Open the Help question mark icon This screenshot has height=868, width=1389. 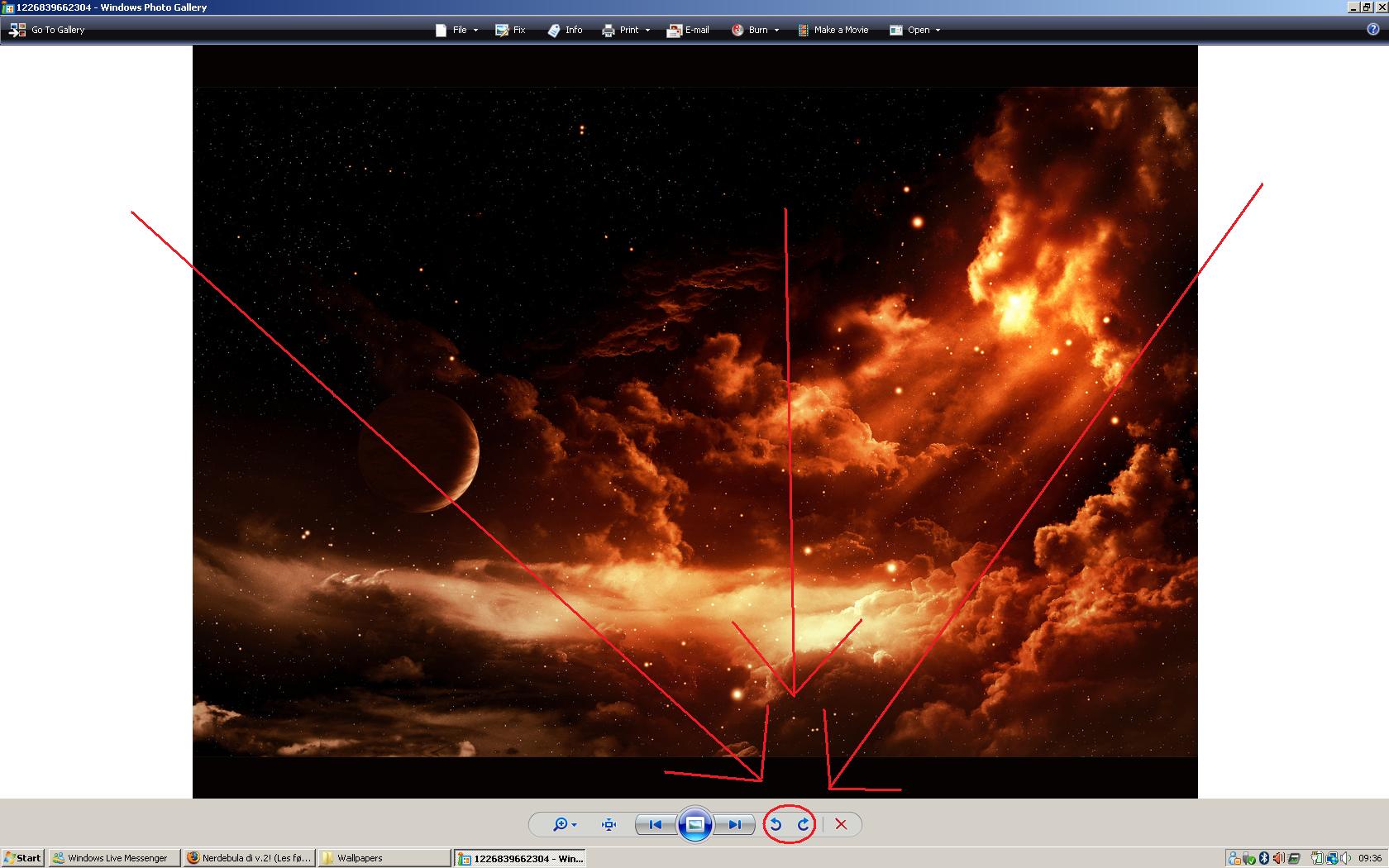1374,30
